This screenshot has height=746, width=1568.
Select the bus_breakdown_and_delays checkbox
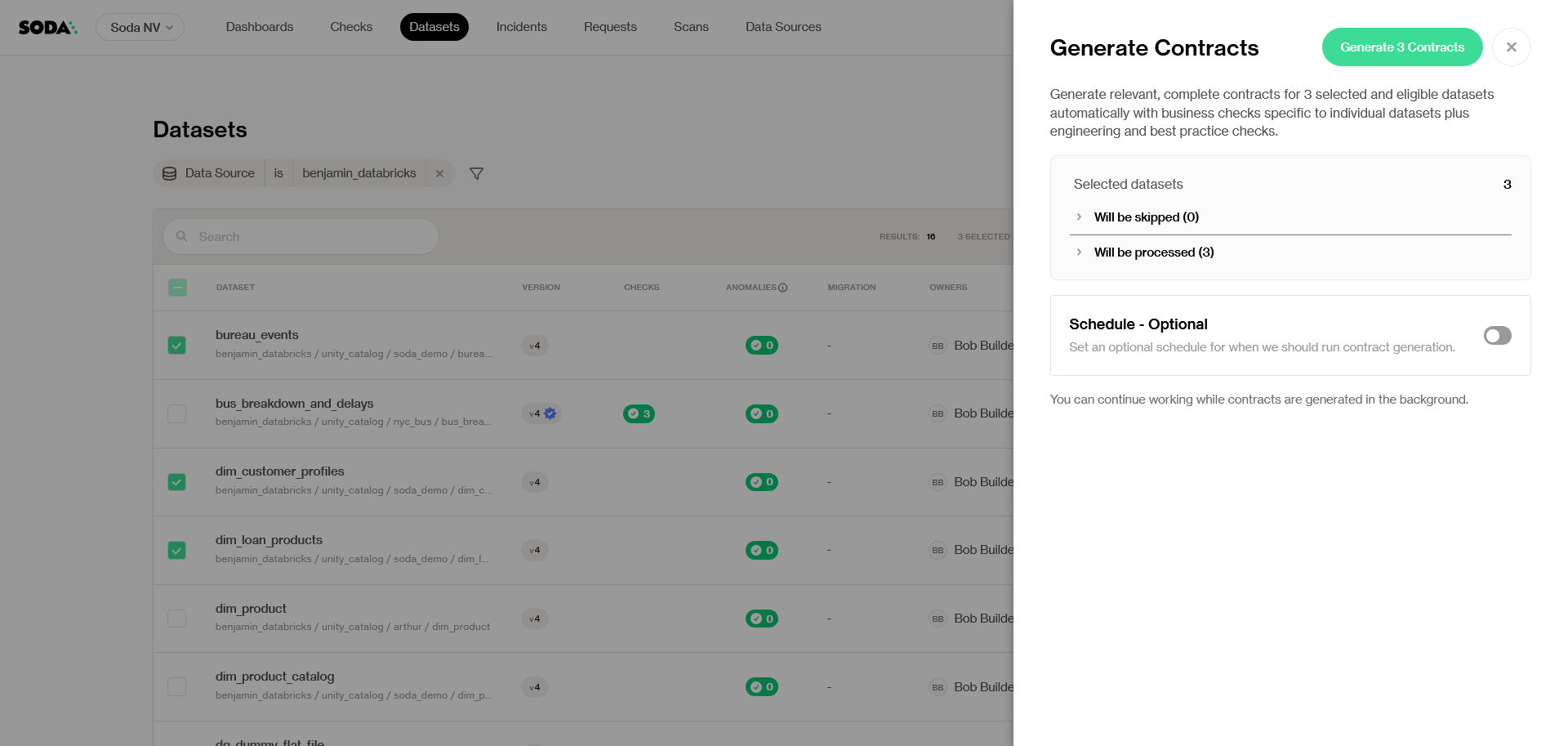pyautogui.click(x=177, y=413)
